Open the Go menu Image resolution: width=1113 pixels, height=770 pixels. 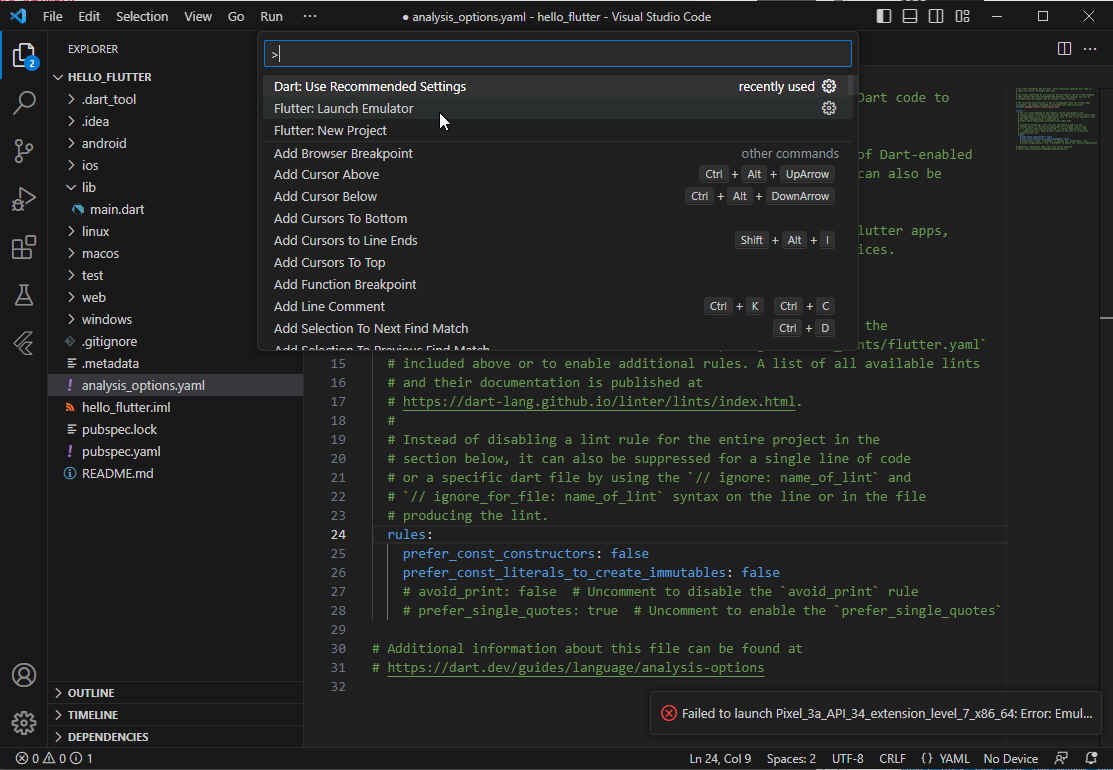point(236,16)
